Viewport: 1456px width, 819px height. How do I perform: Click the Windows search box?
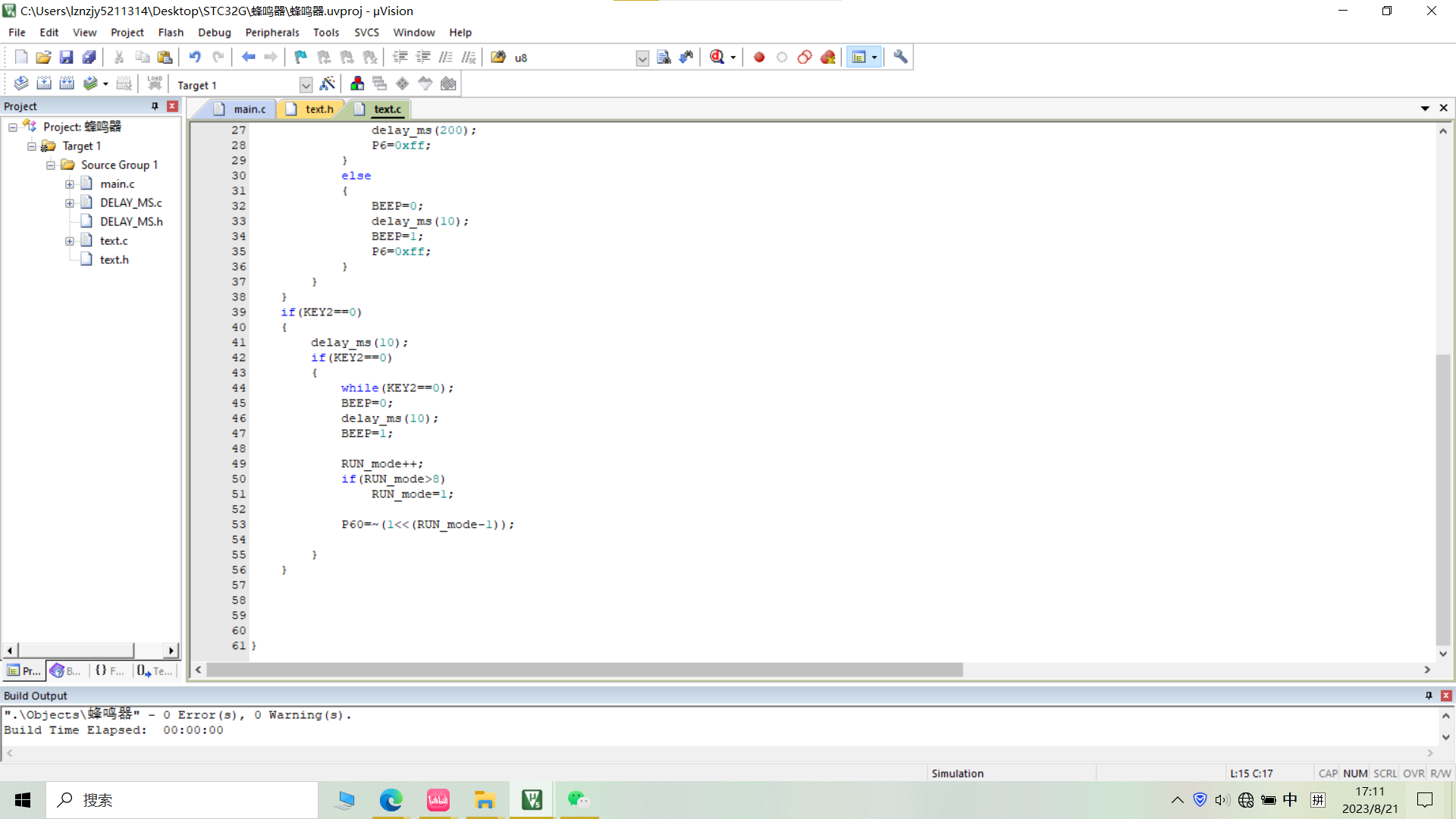[182, 800]
